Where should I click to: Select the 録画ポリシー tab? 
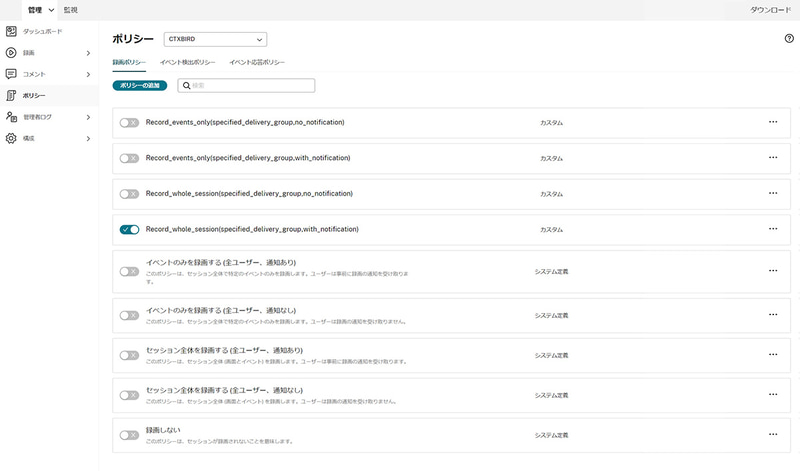tap(129, 62)
